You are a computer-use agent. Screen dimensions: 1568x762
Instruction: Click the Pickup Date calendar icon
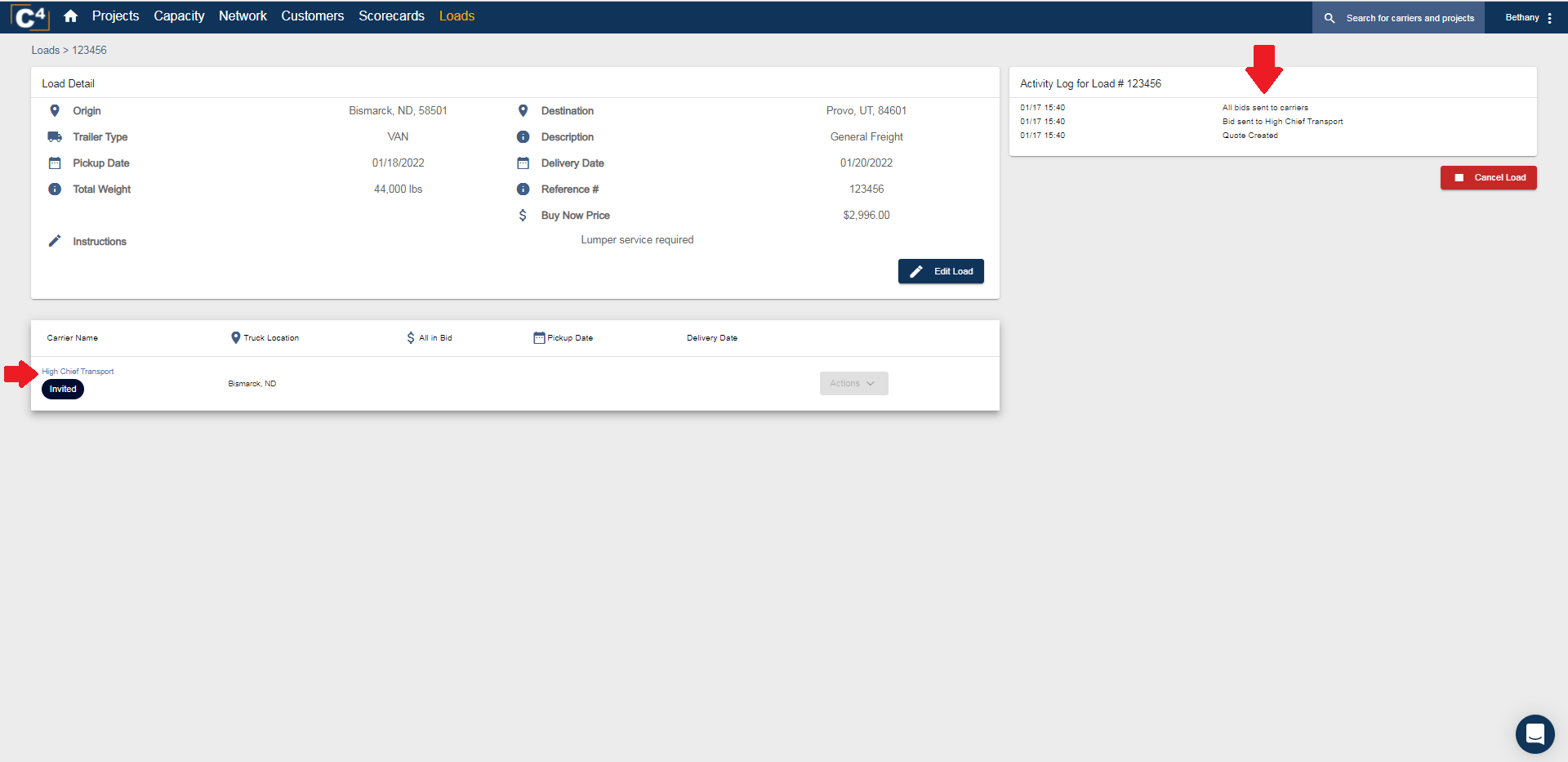click(x=55, y=163)
